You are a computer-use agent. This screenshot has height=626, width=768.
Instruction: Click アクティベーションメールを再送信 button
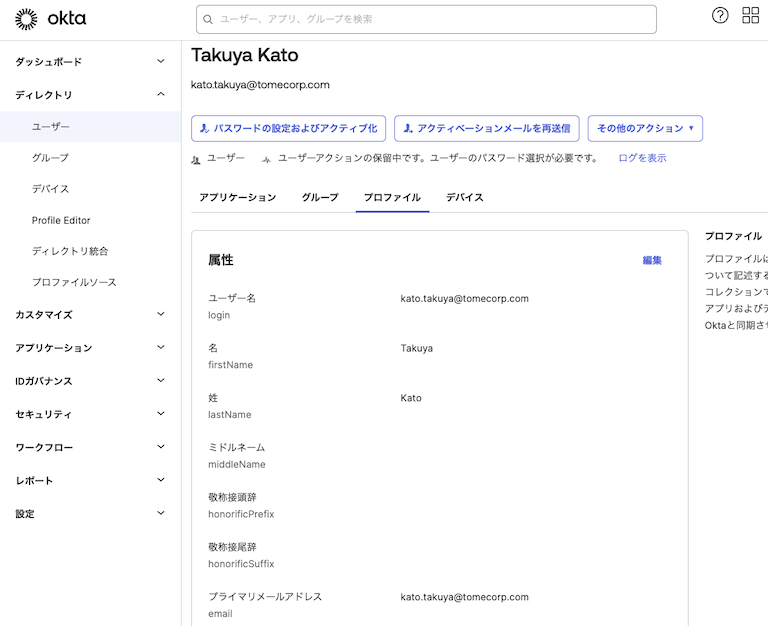487,128
